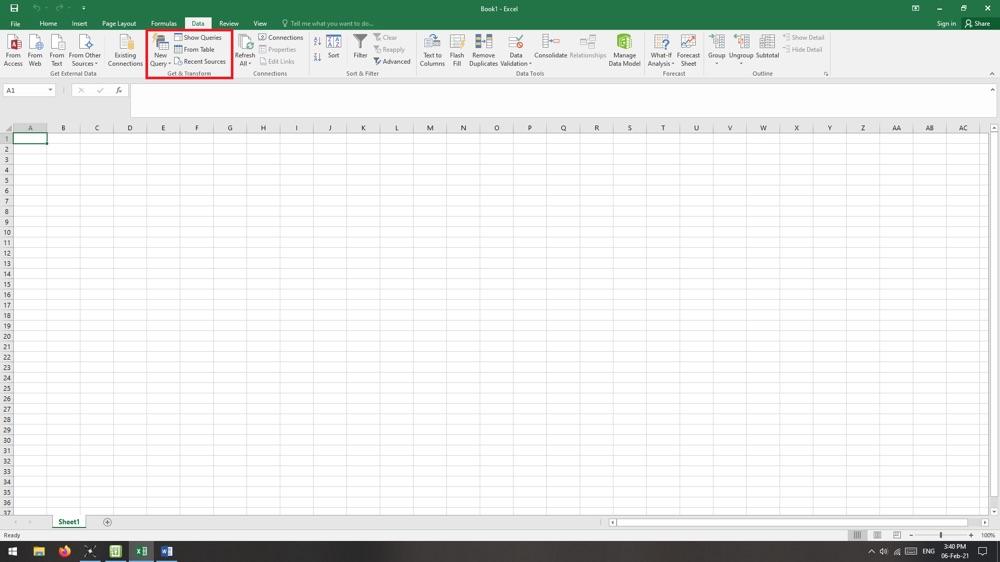The image size is (1000, 562).
Task: Click the Remove Duplicates icon
Action: (483, 50)
